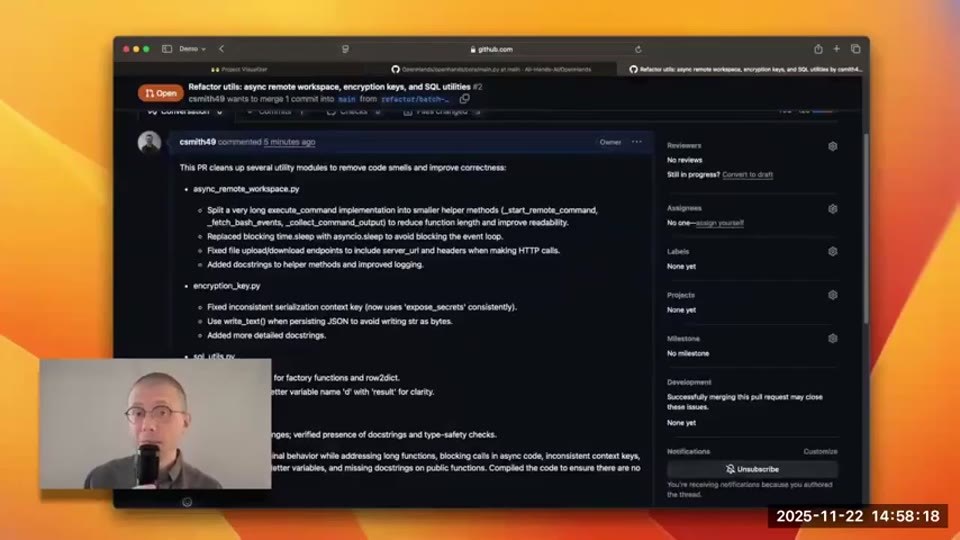Show the Safari tab overview icon
Viewport: 960px width, 540px height.
[x=856, y=49]
